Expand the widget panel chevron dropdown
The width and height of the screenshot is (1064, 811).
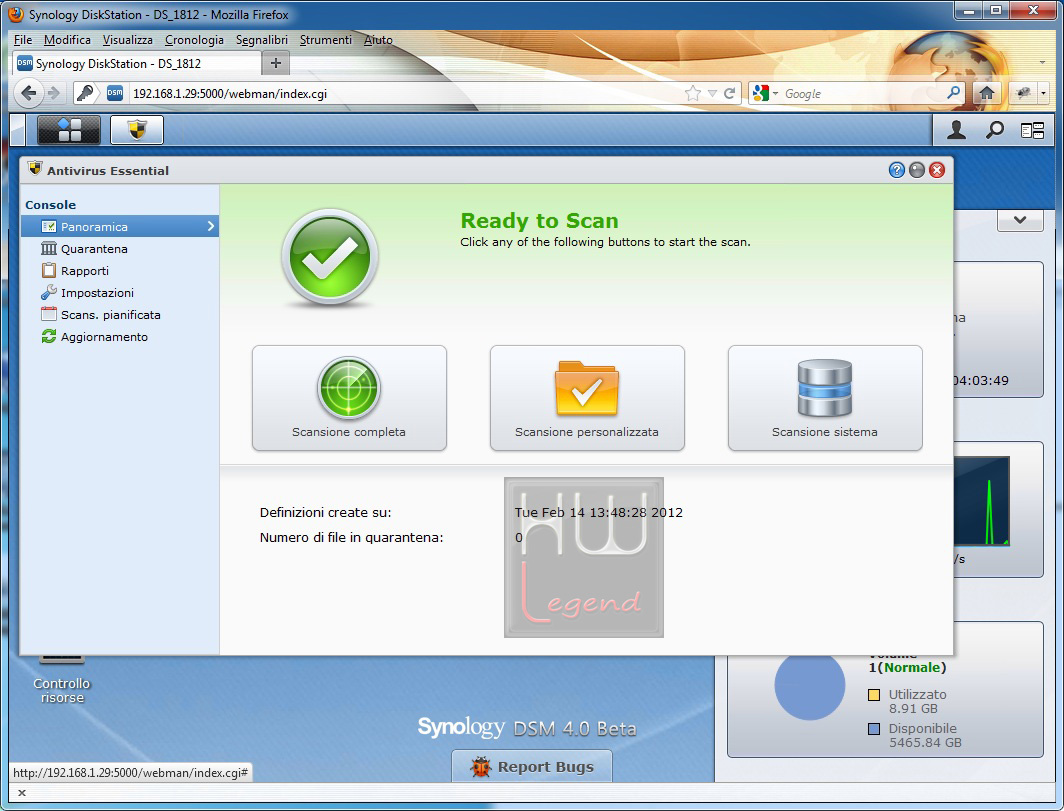[1020, 221]
